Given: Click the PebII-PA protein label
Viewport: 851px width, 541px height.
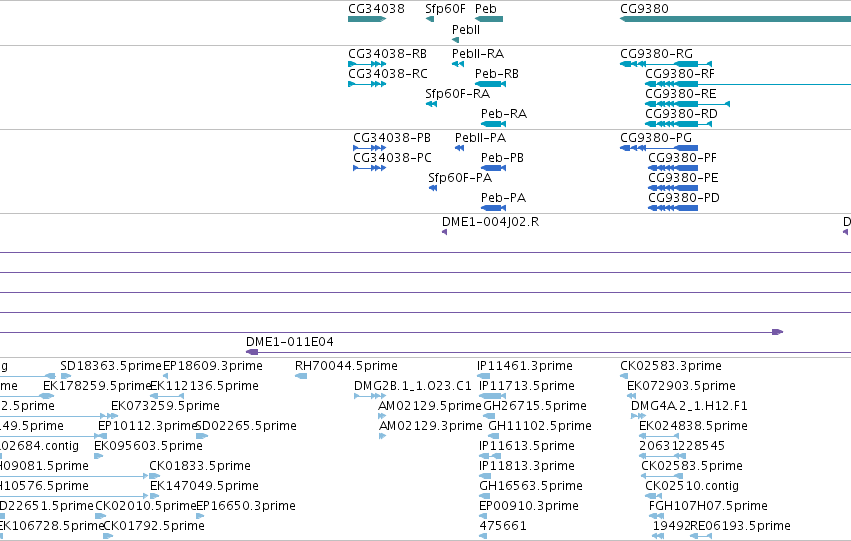Looking at the screenshot, I should 480,138.
